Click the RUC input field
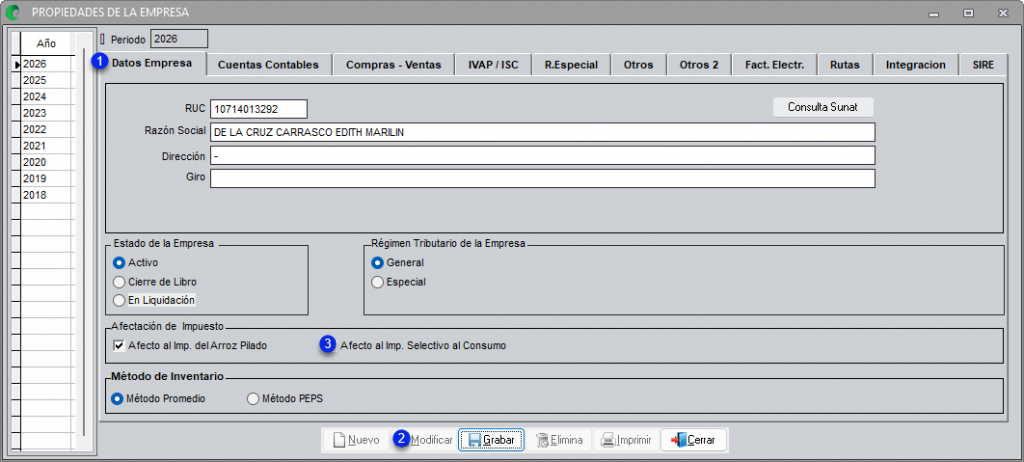 click(259, 109)
